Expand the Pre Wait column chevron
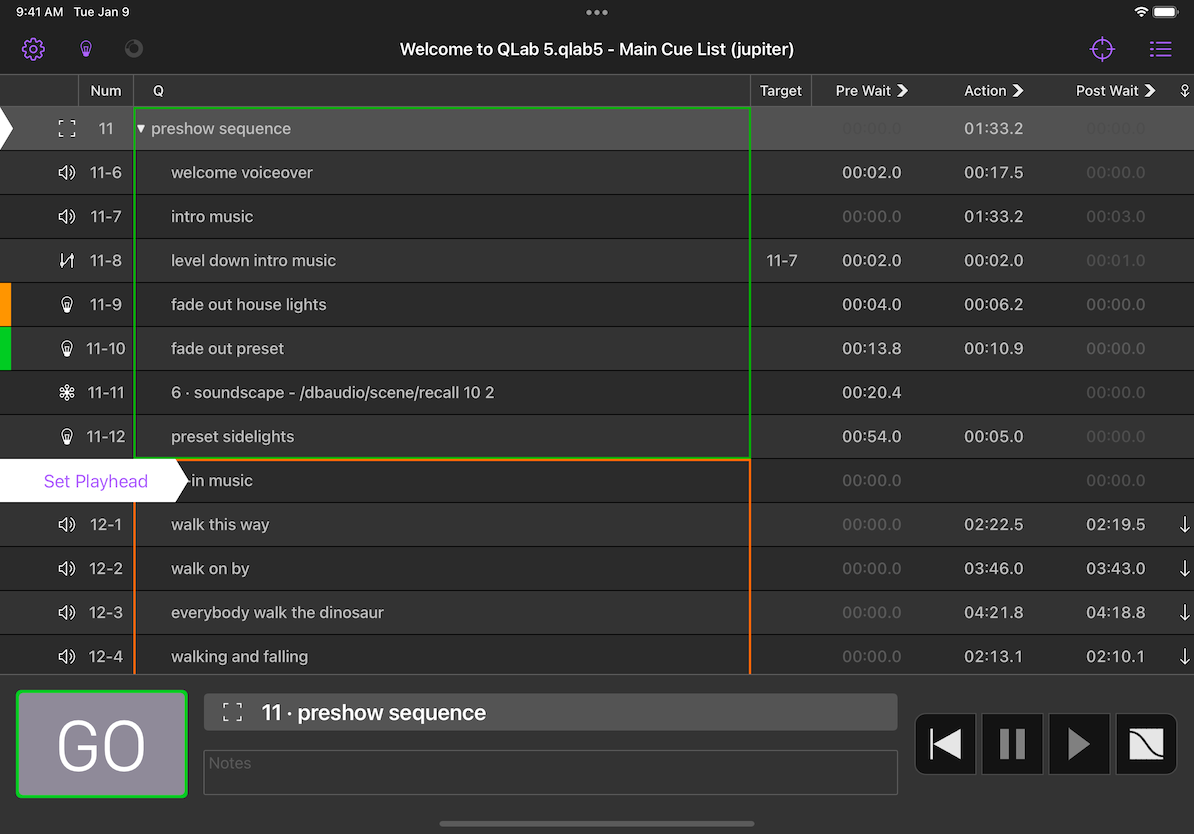This screenshot has height=834, width=1194. click(x=903, y=91)
